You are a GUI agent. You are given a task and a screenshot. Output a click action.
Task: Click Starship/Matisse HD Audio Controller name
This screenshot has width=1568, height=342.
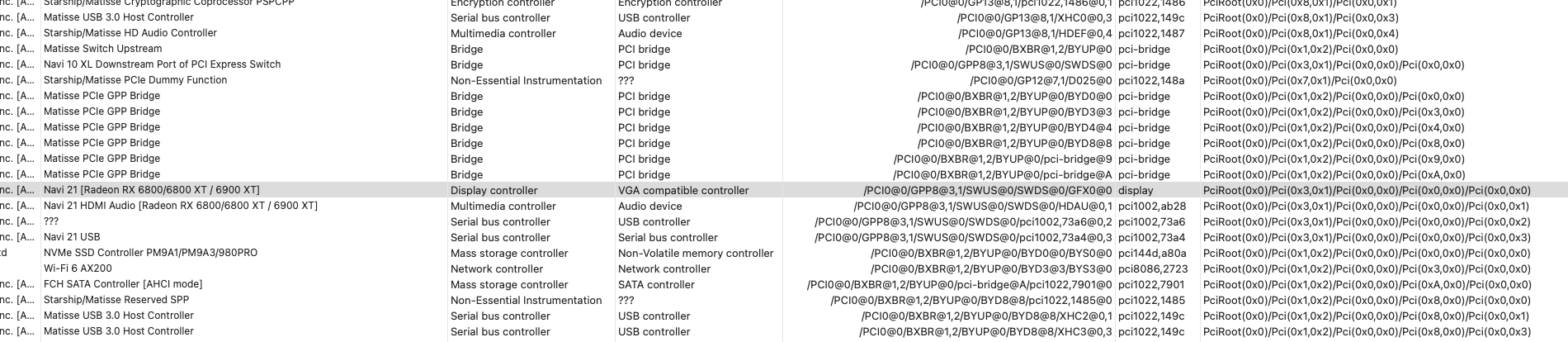[130, 33]
